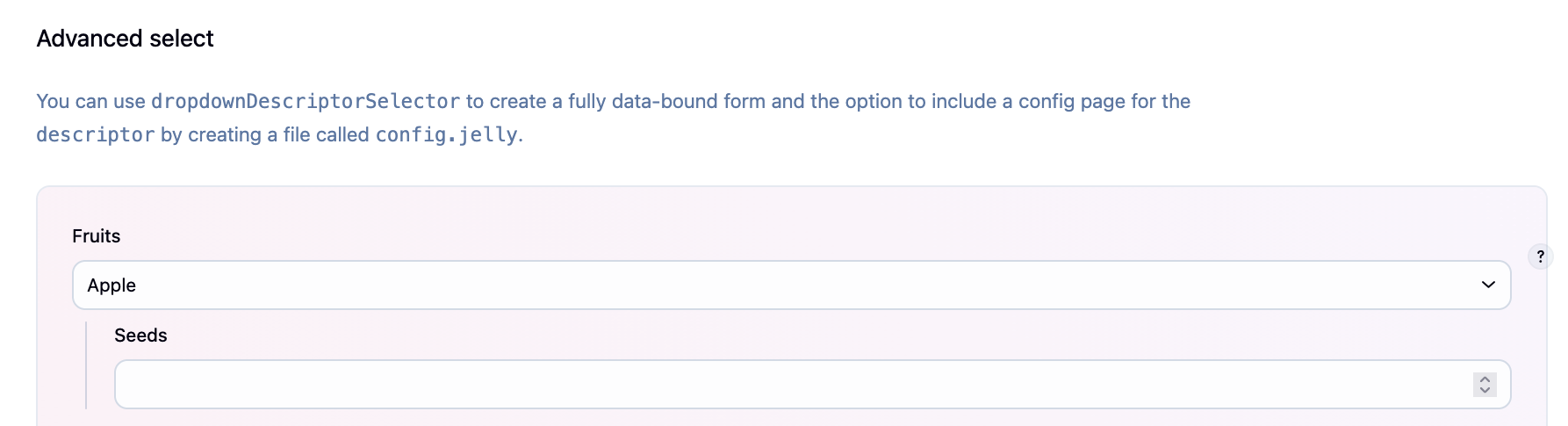This screenshot has width=1568, height=426.
Task: Click the "Advanced select" heading
Action: pyautogui.click(x=125, y=39)
